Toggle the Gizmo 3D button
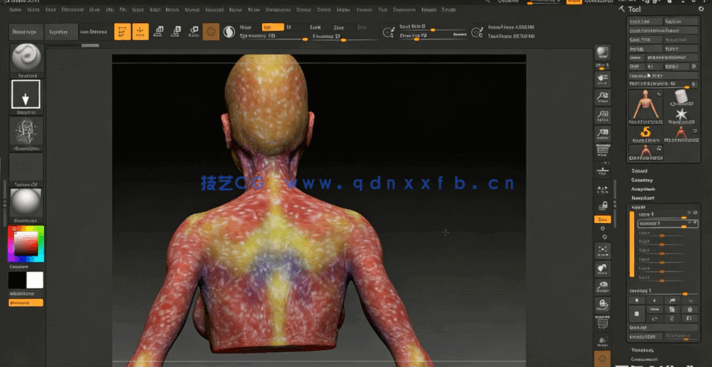This screenshot has width=712, height=367. [211, 31]
